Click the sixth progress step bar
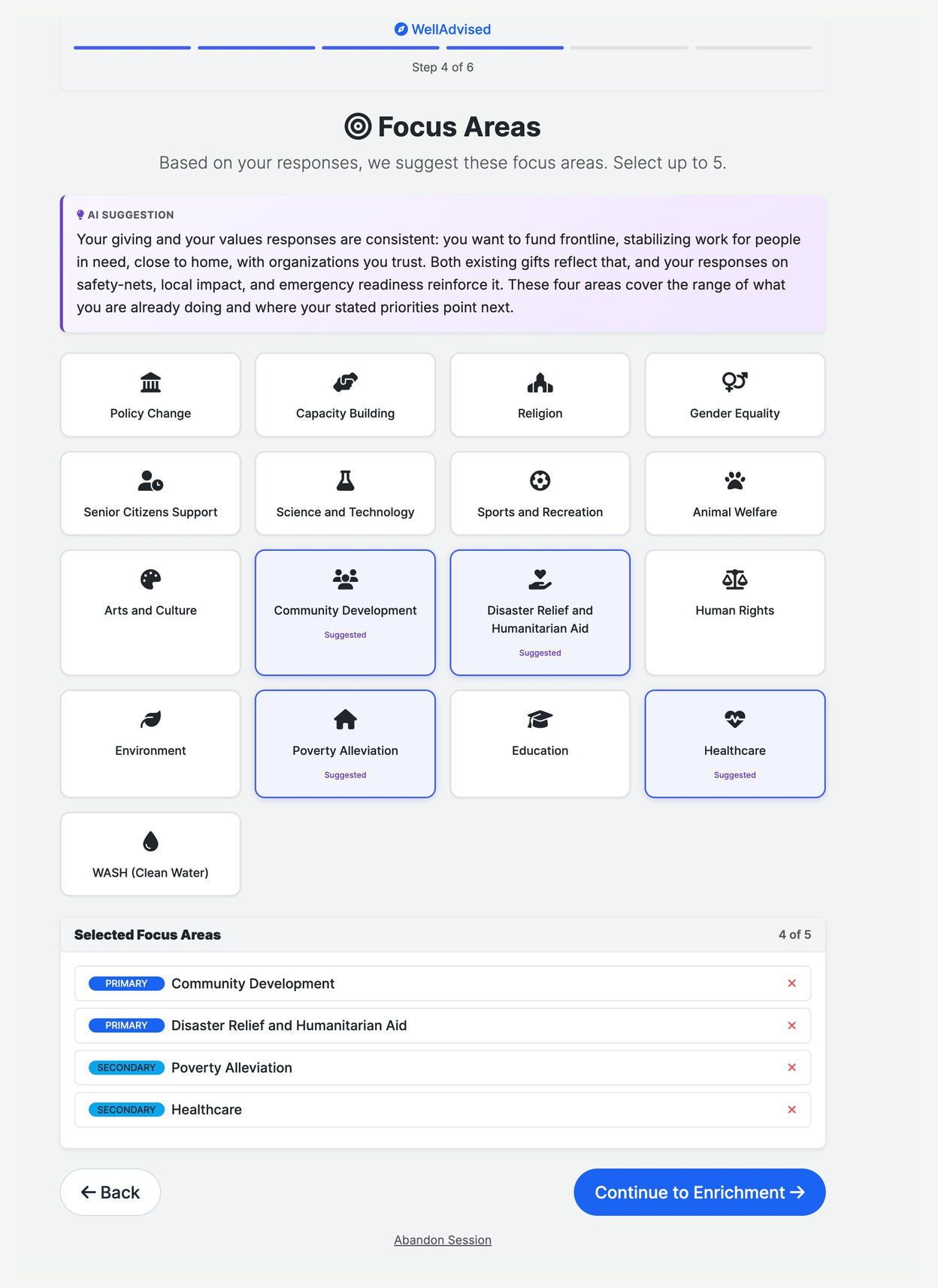The image size is (938, 1288). coord(753,48)
